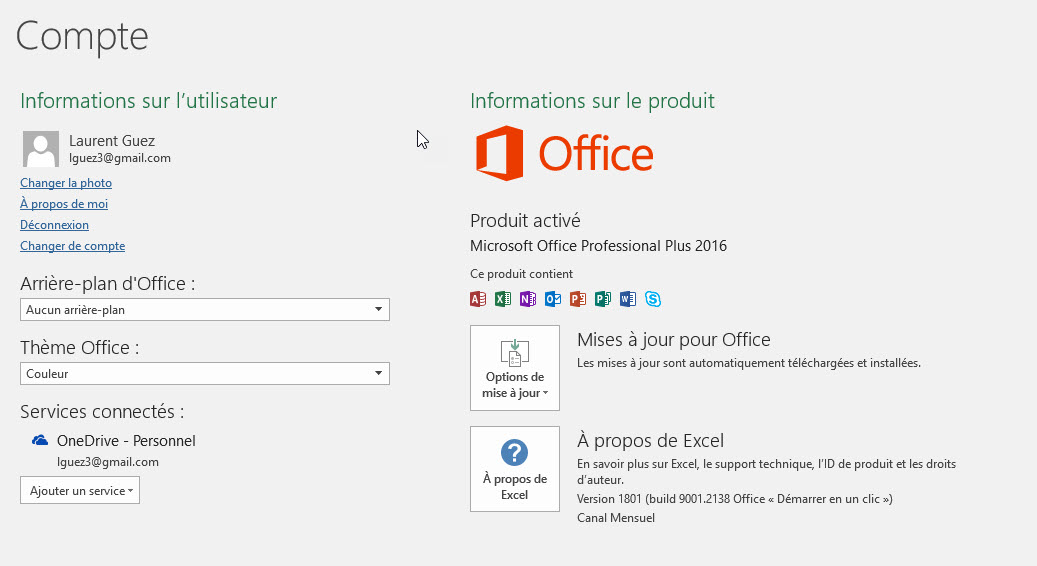Open the Ajouter un service menu

[x=80, y=490]
